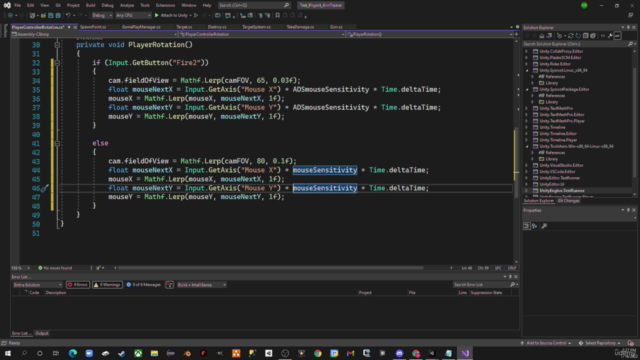Open the Analyze menu
The height and width of the screenshot is (360, 640).
point(127,5)
